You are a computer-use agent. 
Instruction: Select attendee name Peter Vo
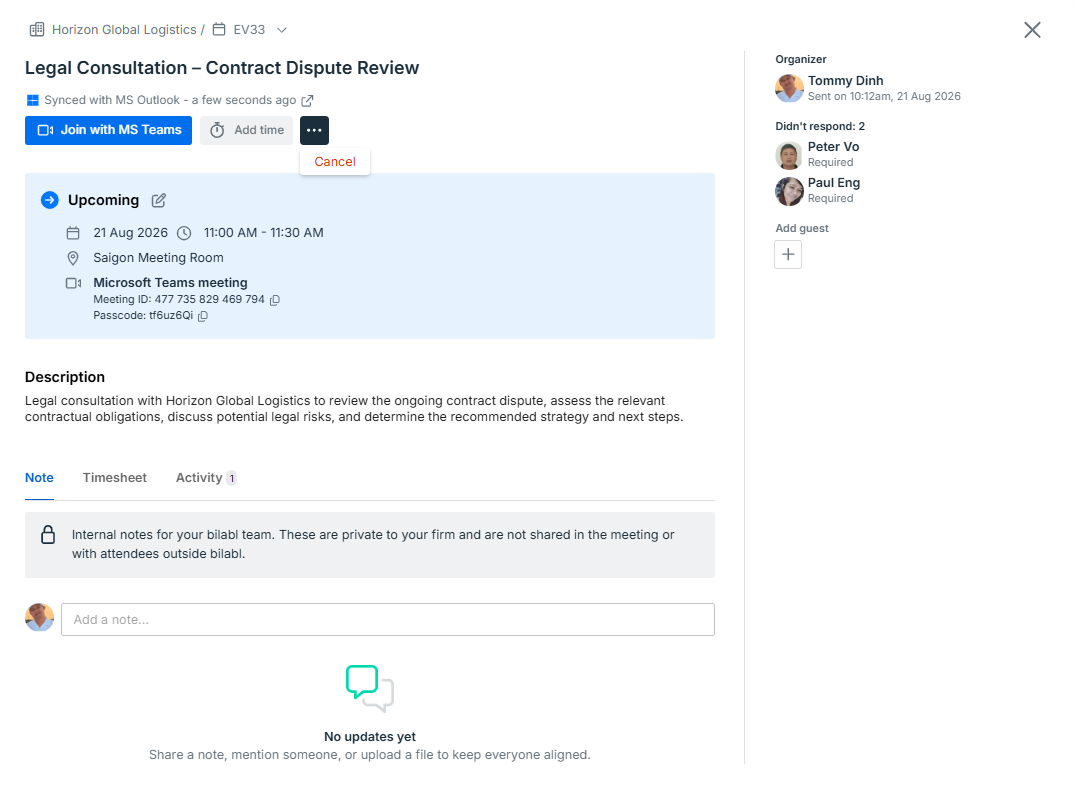[x=833, y=147]
